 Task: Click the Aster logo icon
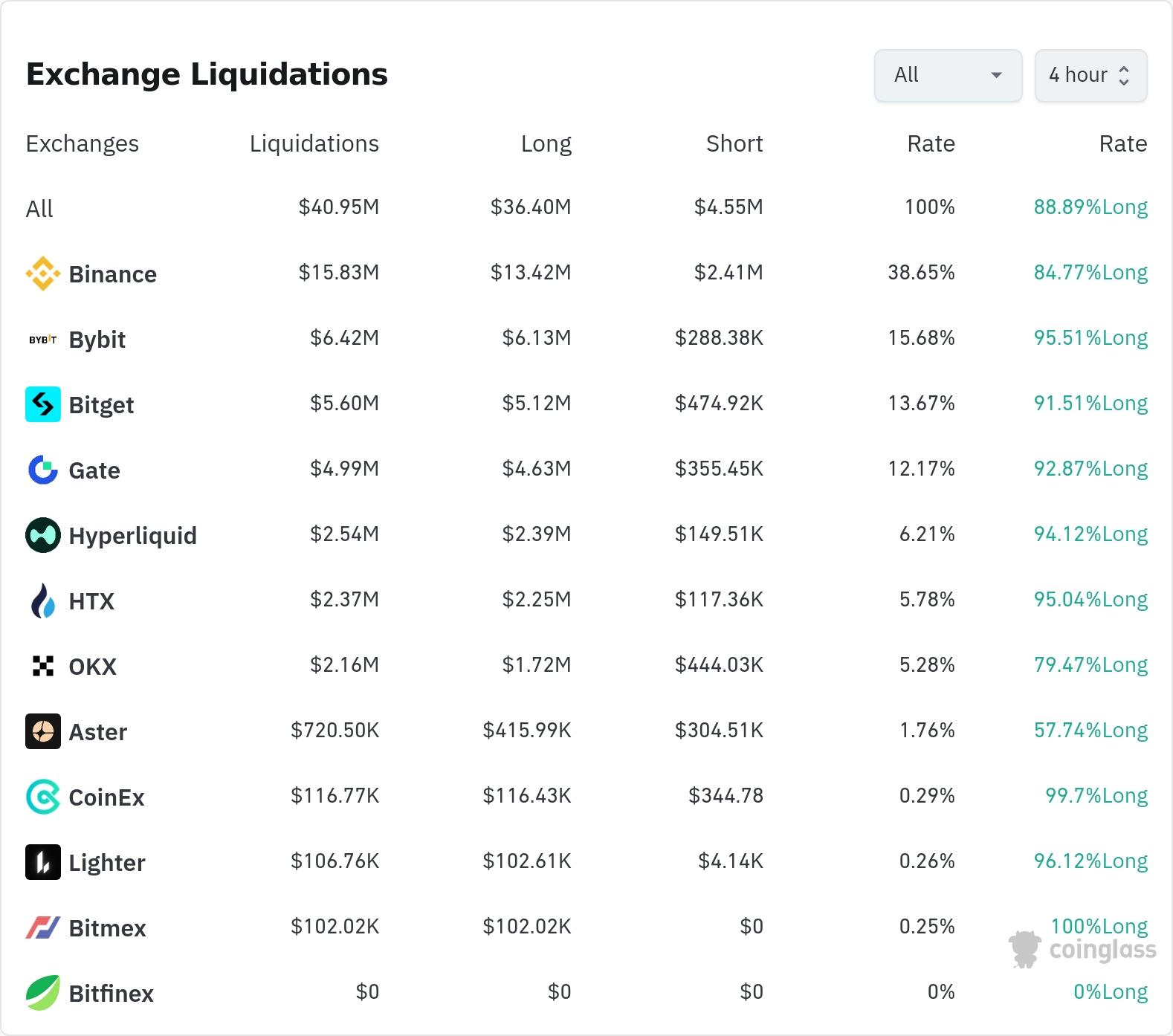pos(43,731)
